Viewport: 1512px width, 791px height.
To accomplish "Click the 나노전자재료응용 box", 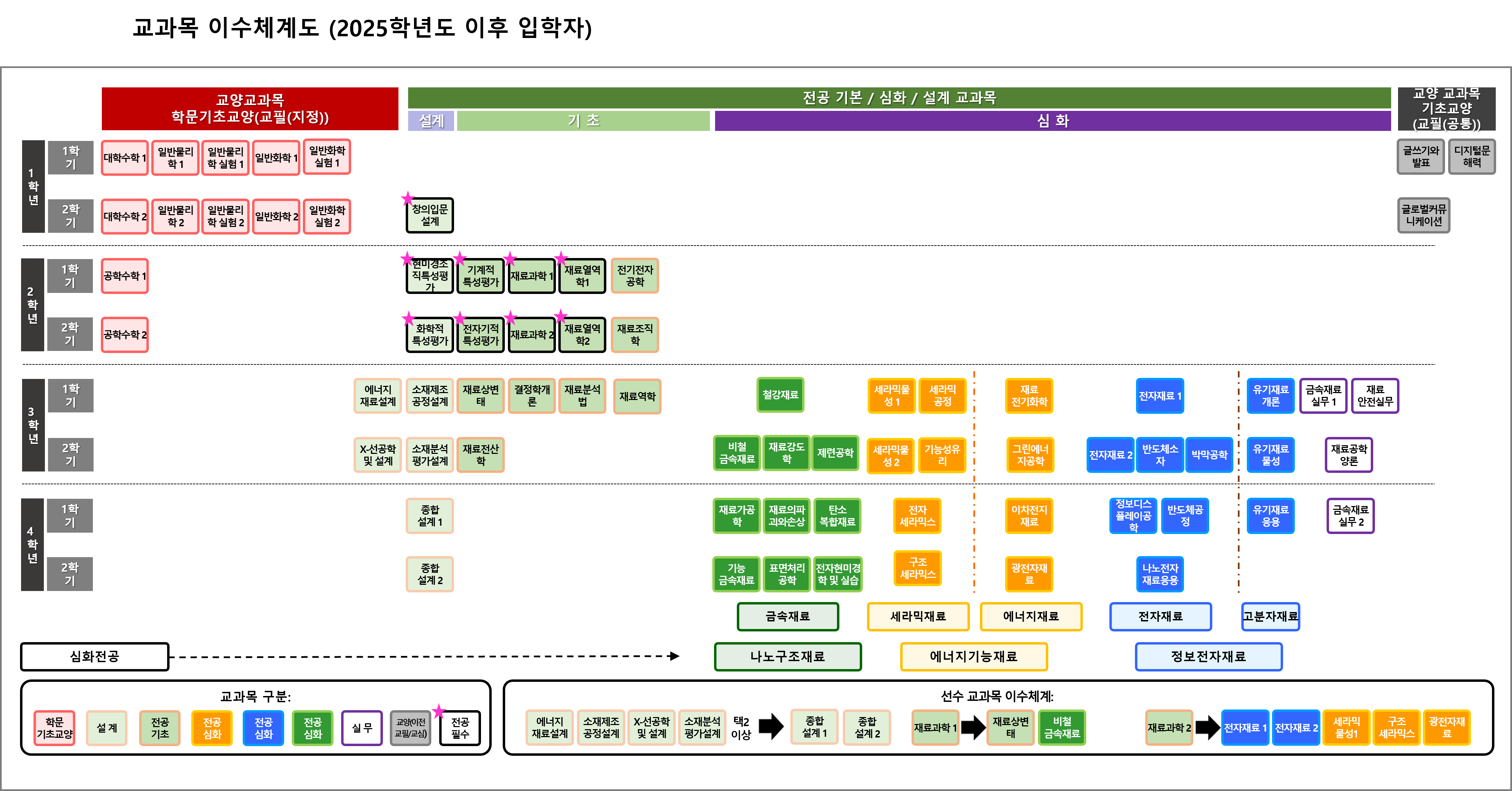I will click(x=1160, y=574).
